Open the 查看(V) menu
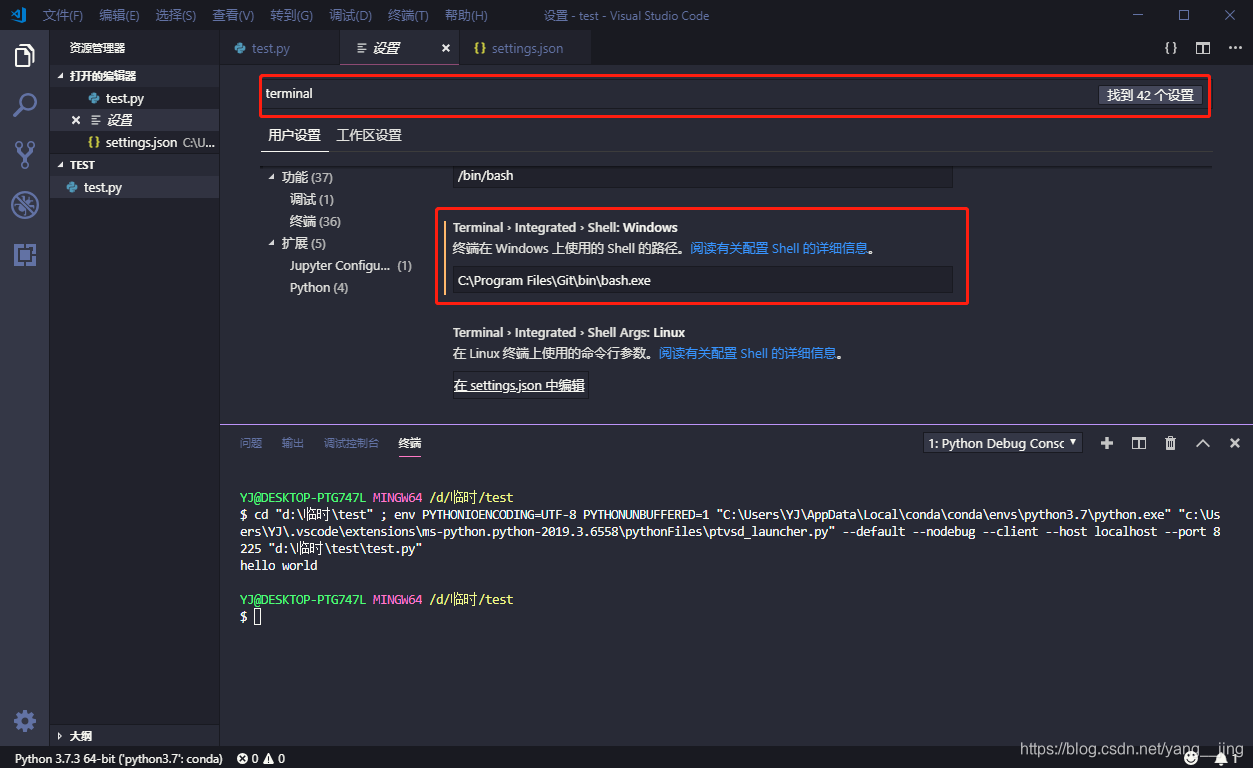Image resolution: width=1253 pixels, height=768 pixels. (233, 15)
